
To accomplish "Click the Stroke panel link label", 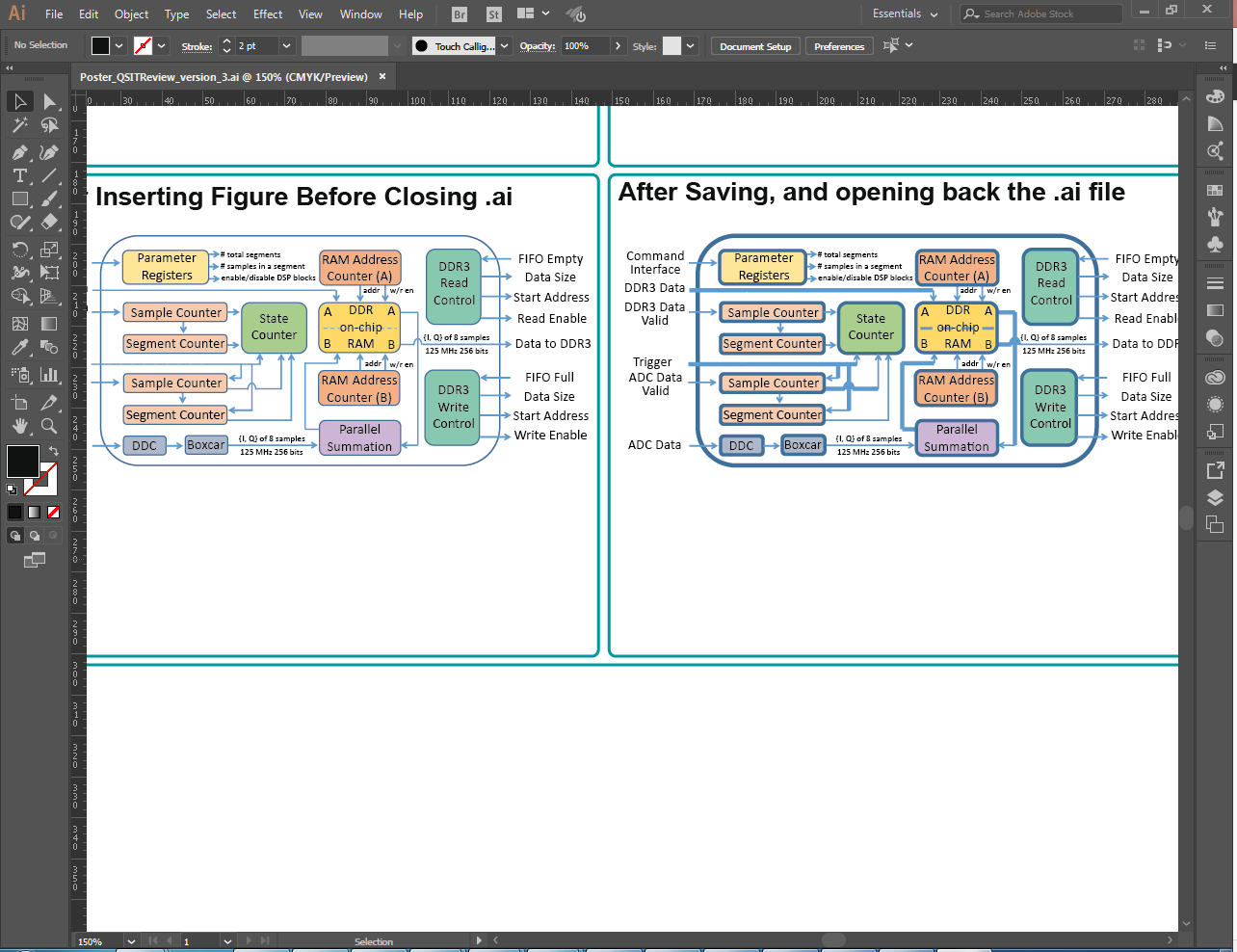I will [x=197, y=46].
